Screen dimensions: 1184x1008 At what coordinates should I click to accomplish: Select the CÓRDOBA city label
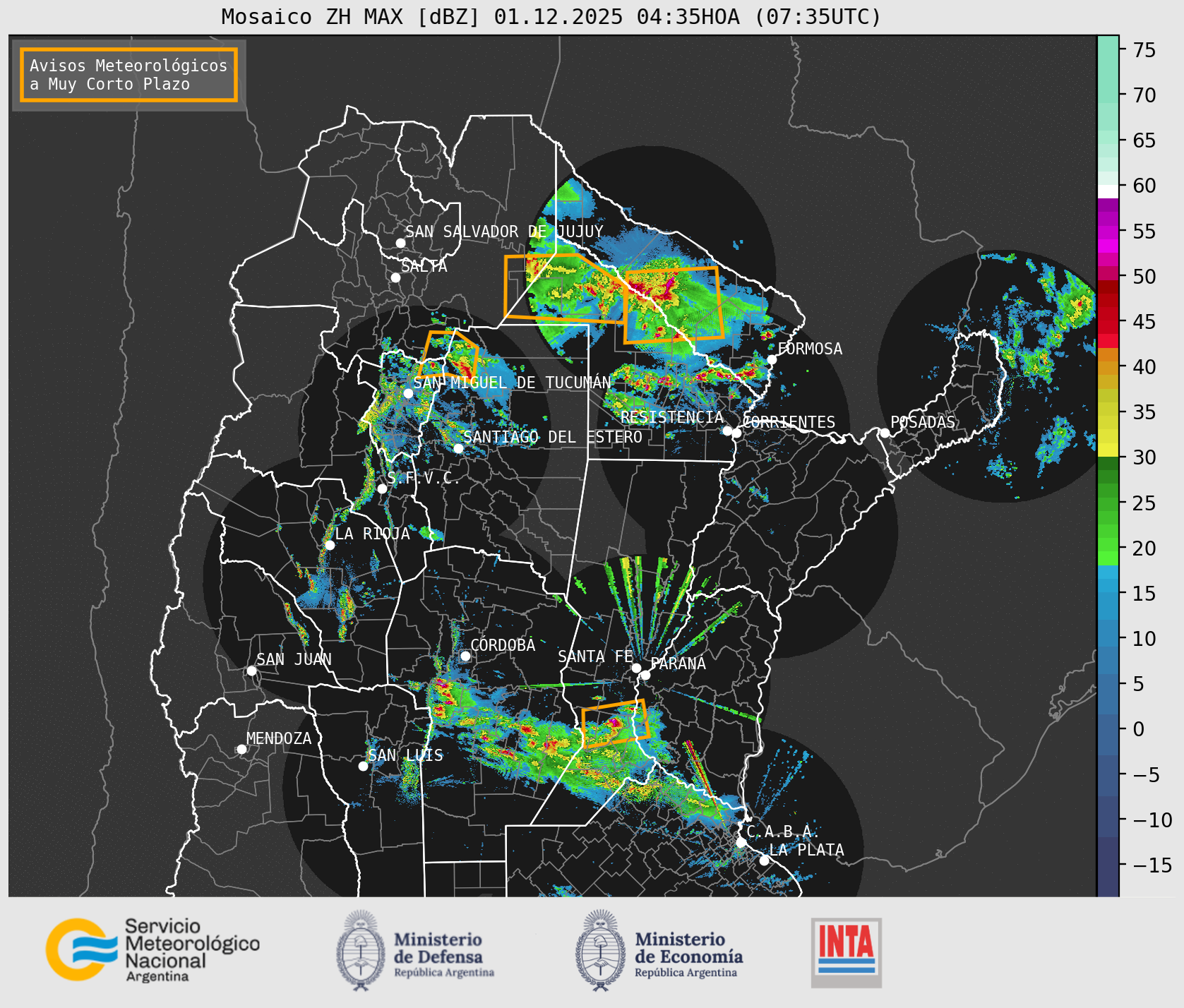tap(503, 645)
